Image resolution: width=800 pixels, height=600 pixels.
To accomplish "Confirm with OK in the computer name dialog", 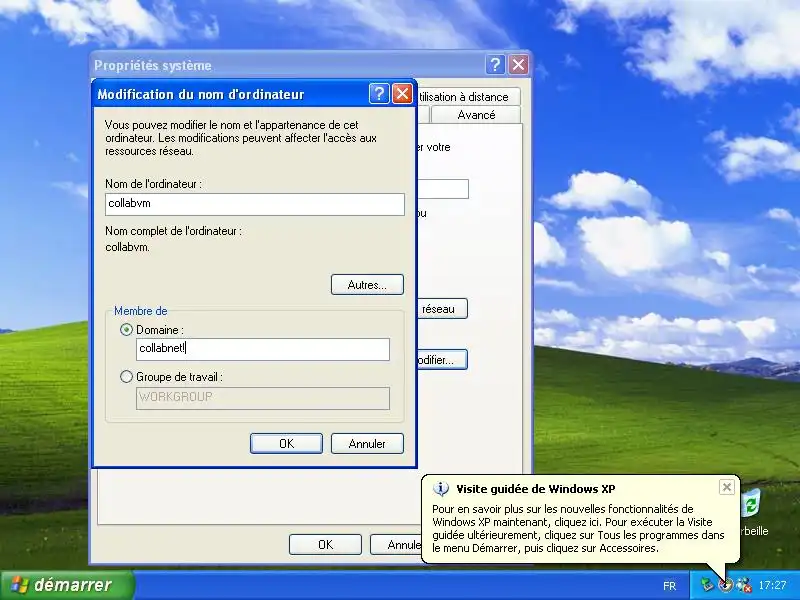I will (x=286, y=443).
